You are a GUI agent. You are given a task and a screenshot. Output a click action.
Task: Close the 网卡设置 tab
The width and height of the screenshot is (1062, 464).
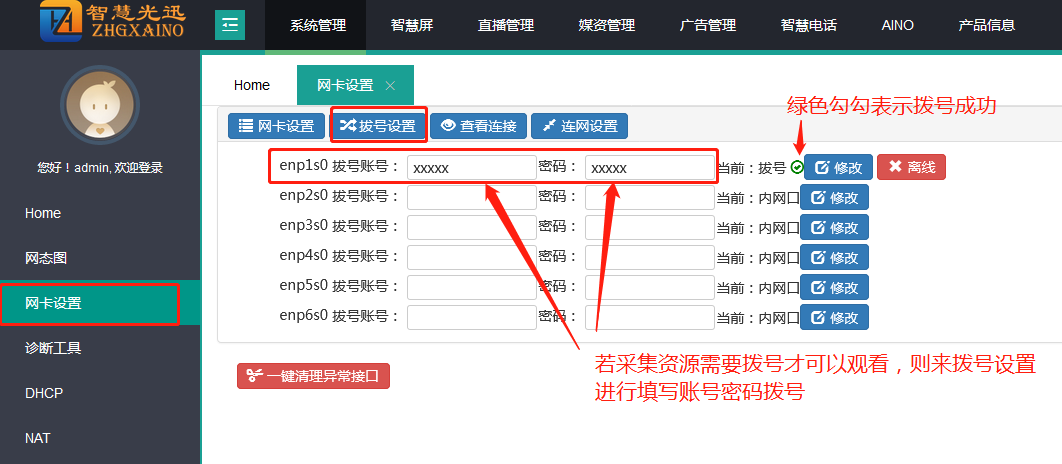pos(390,86)
